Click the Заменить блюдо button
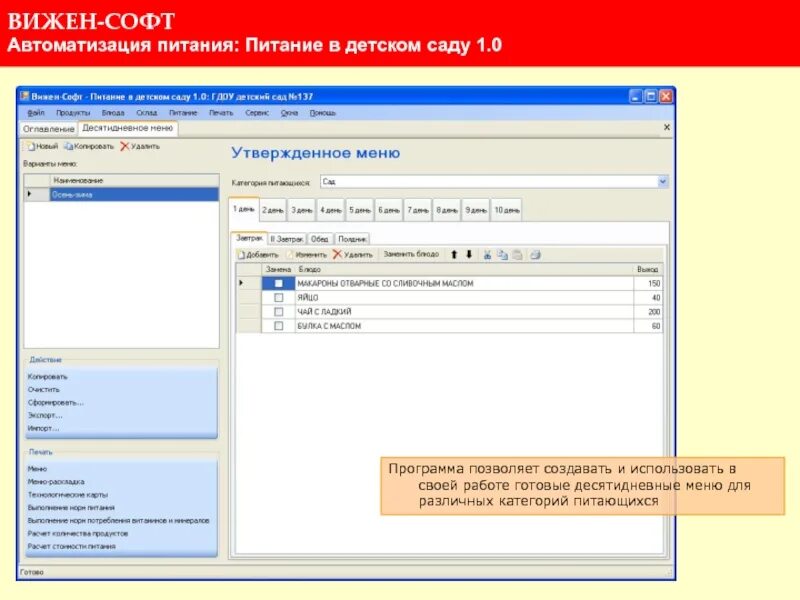Viewport: 800px width, 600px height. click(411, 254)
